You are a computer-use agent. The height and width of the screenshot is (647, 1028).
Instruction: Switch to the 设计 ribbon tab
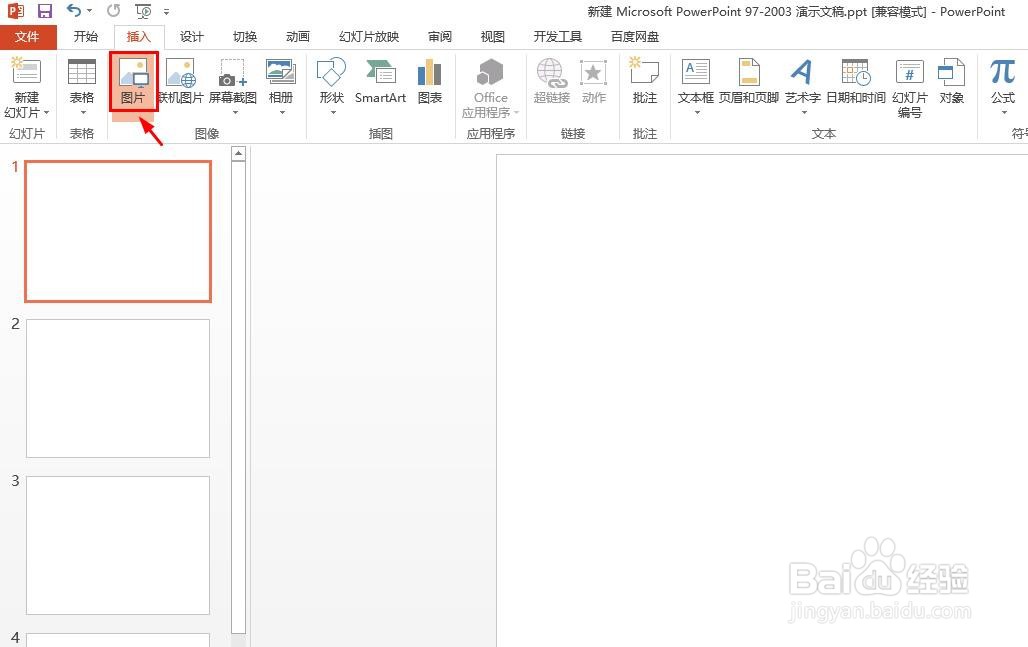(x=191, y=36)
